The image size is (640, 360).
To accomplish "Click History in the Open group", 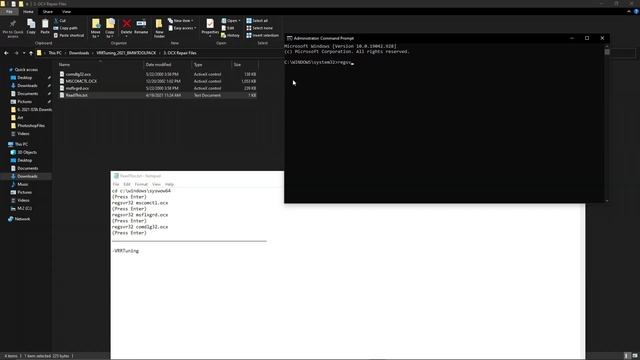I will [231, 35].
